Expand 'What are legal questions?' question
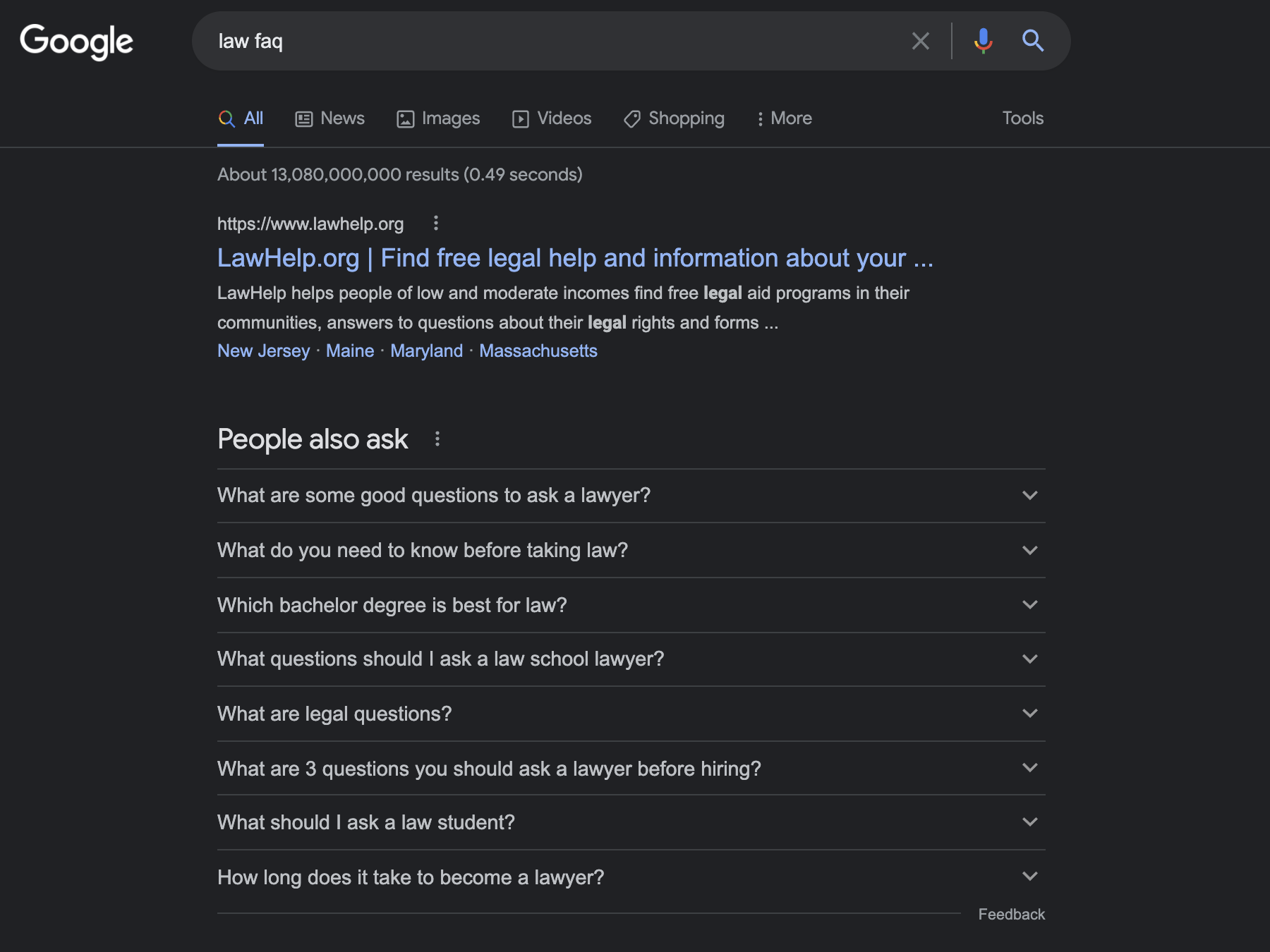This screenshot has width=1270, height=952. coord(631,714)
